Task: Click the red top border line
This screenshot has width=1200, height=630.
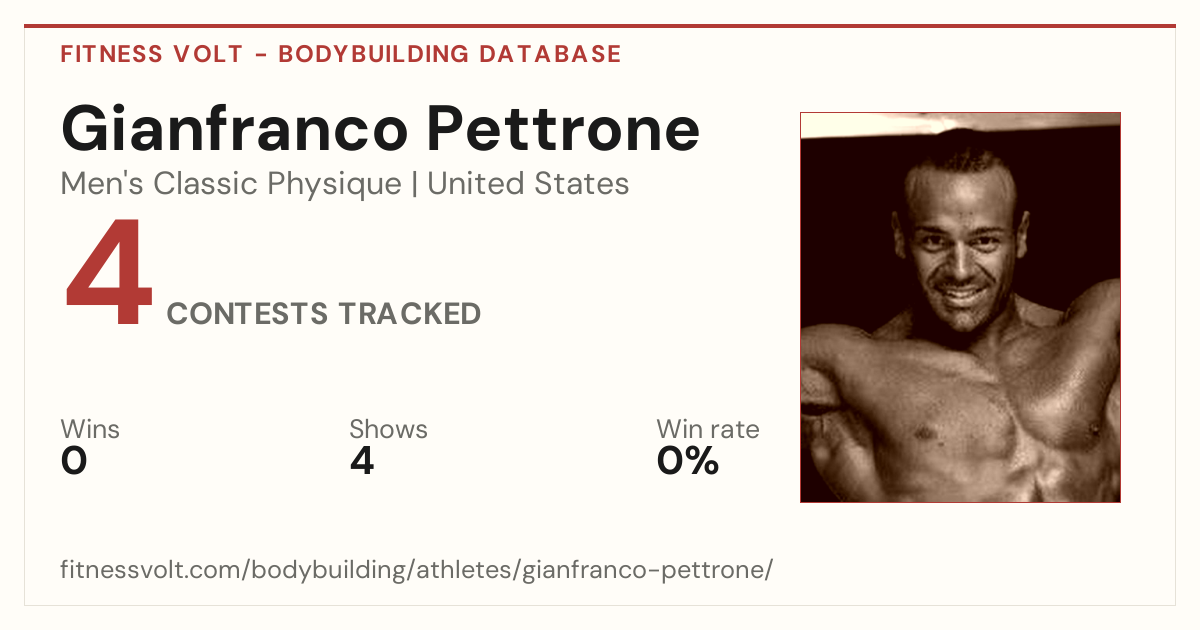Action: click(600, 26)
